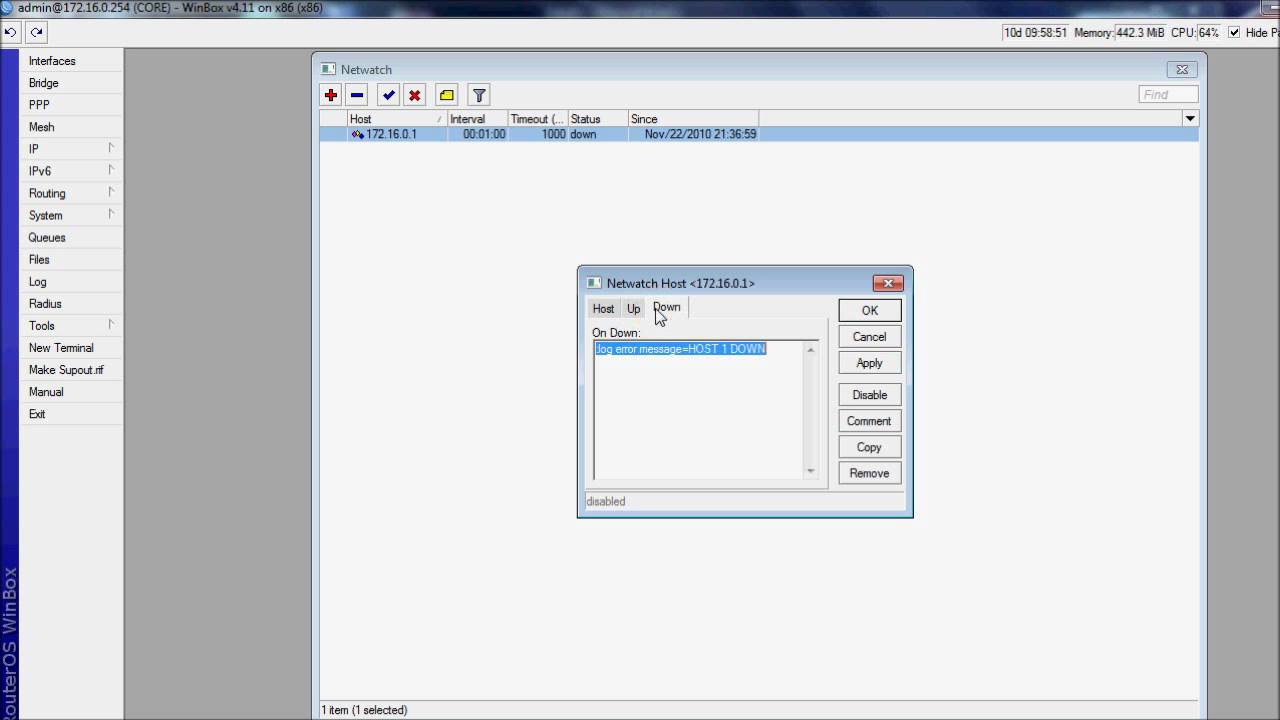Open the Interfaces menu item
This screenshot has width=1280, height=720.
click(x=72, y=61)
